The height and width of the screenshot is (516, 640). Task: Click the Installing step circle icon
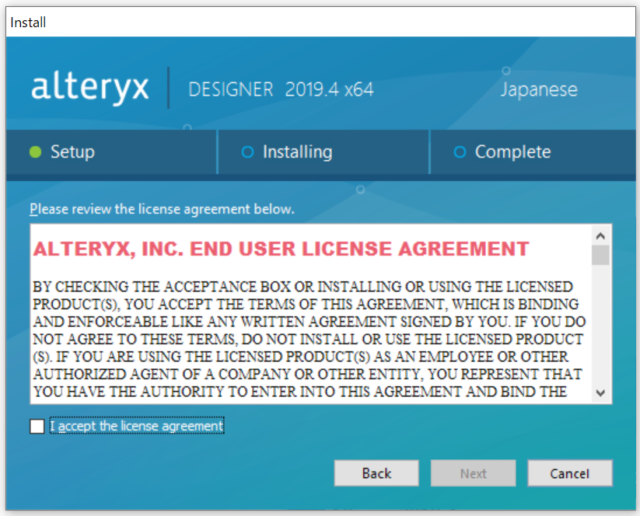point(248,152)
